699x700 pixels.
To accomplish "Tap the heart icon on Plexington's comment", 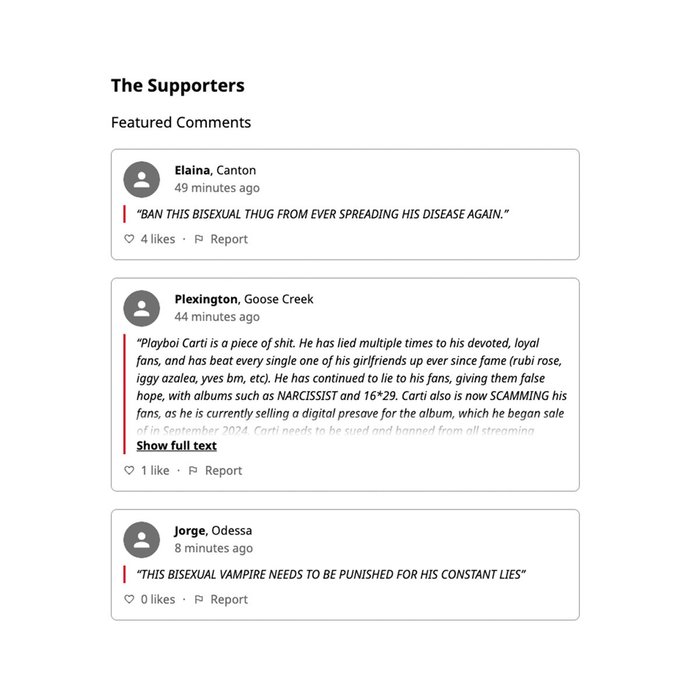I will point(129,470).
